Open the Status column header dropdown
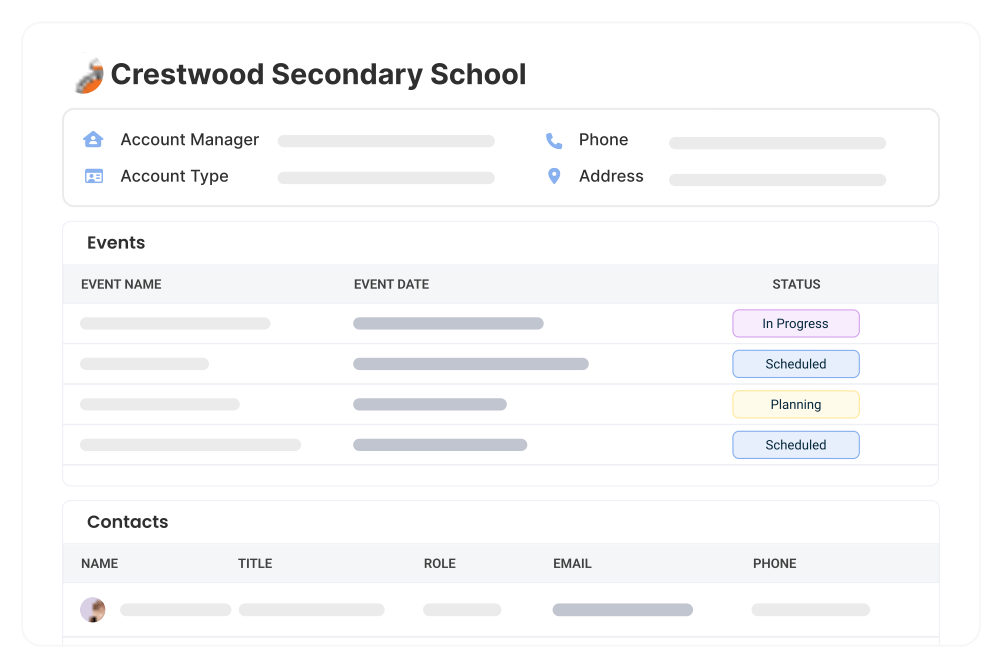Image resolution: width=1002 pixels, height=668 pixels. pos(796,284)
